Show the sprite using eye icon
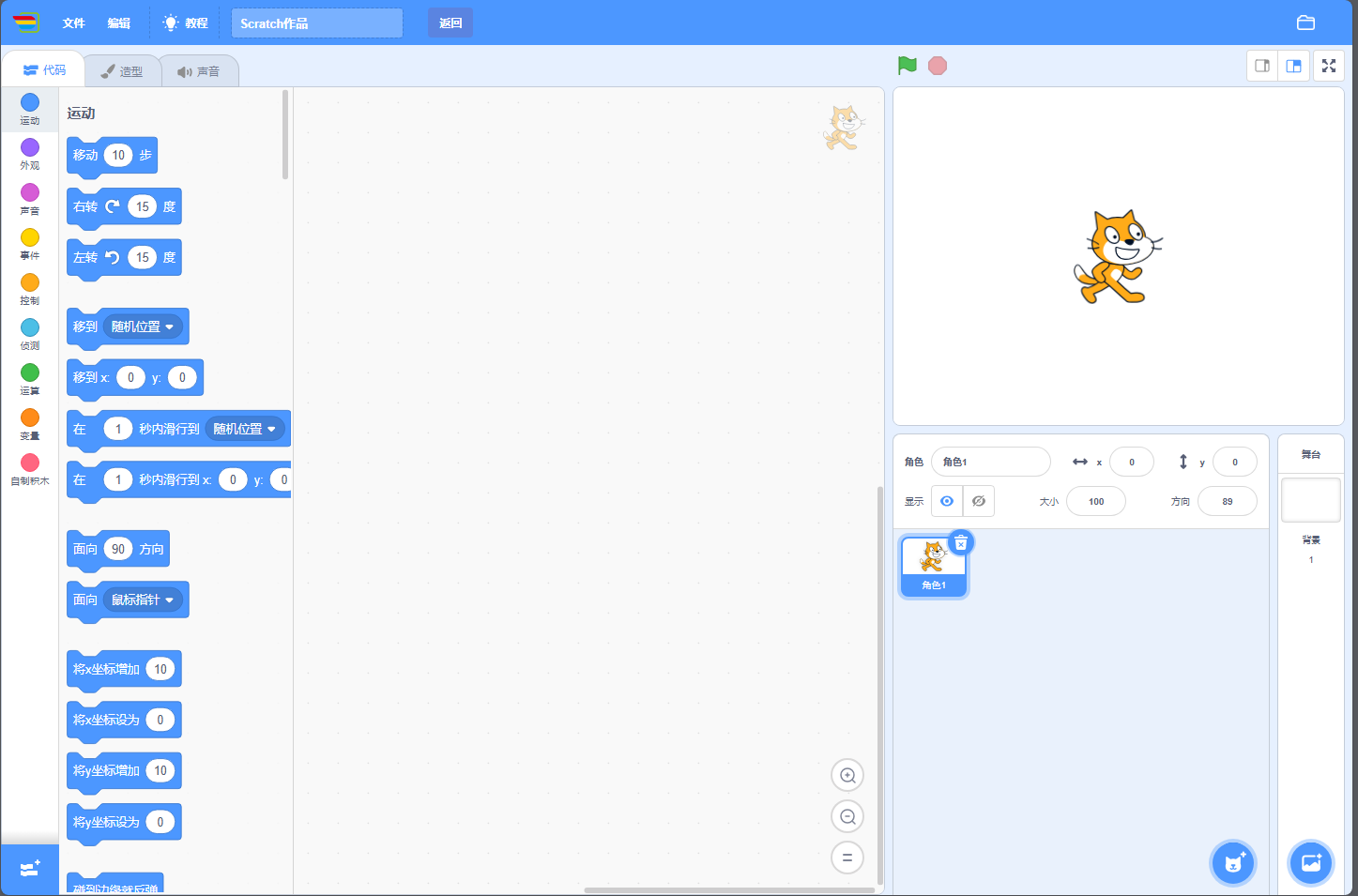 point(947,501)
